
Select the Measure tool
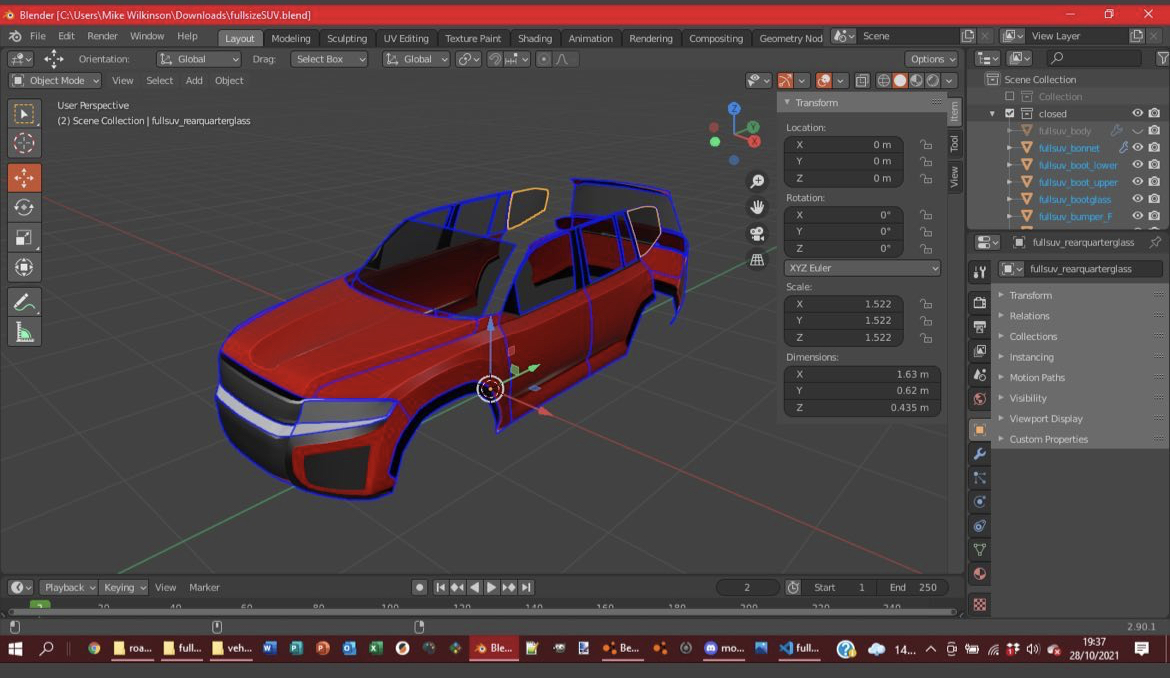24,332
